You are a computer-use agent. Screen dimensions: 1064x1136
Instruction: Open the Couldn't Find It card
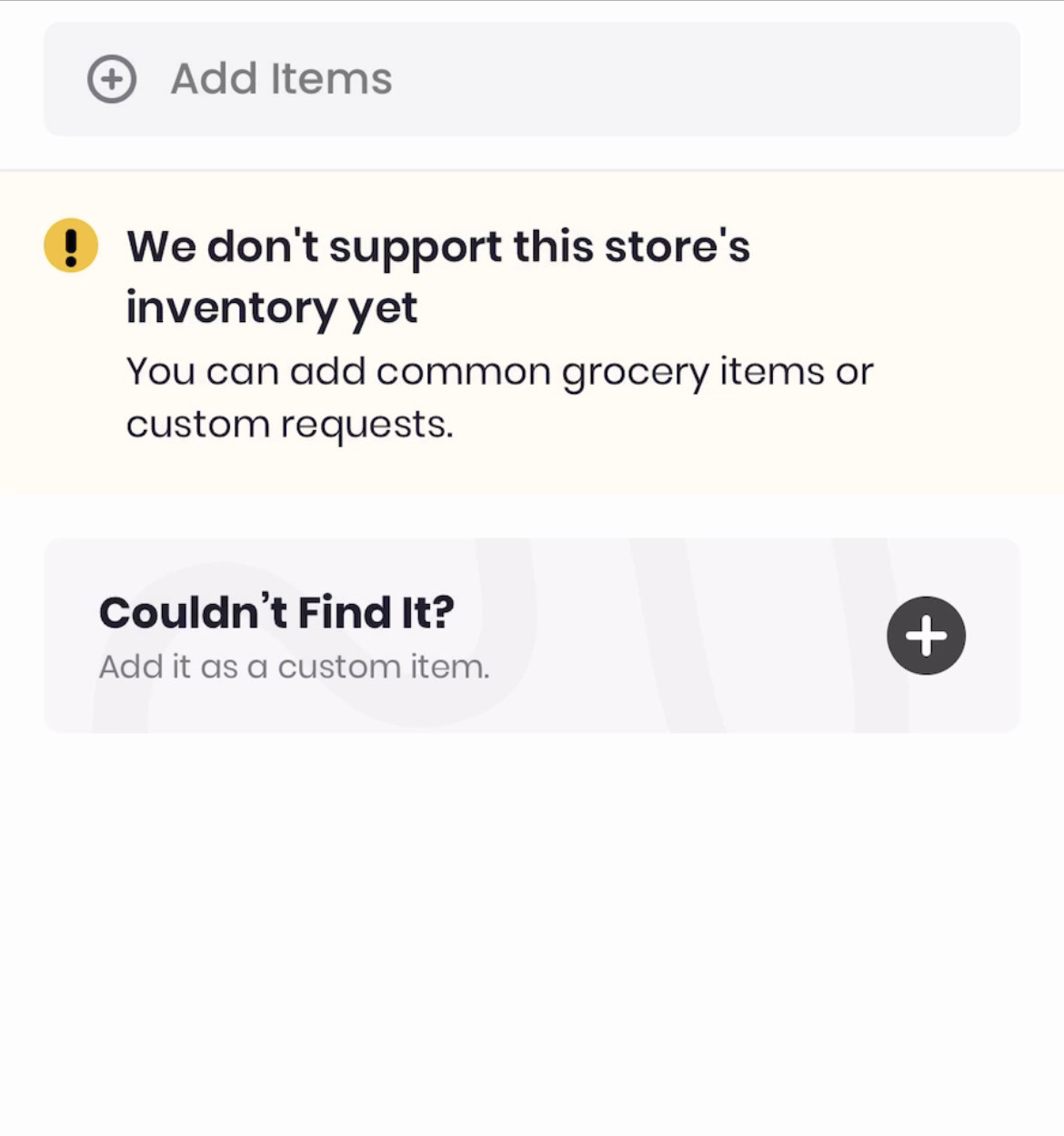coord(531,636)
